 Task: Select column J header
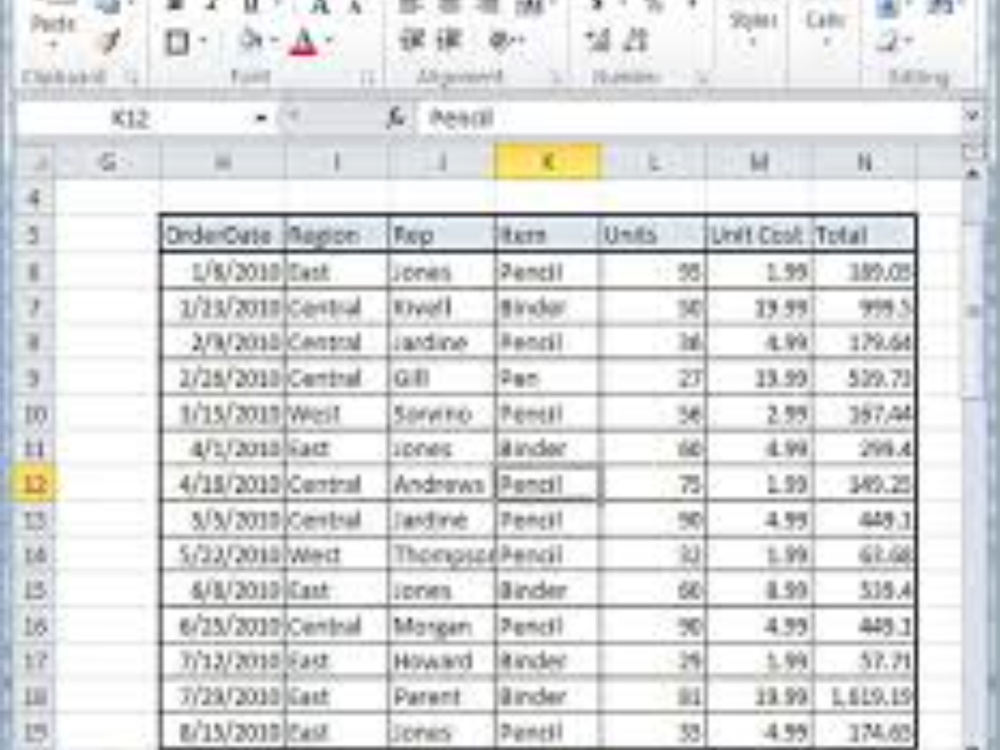pyautogui.click(x=441, y=162)
